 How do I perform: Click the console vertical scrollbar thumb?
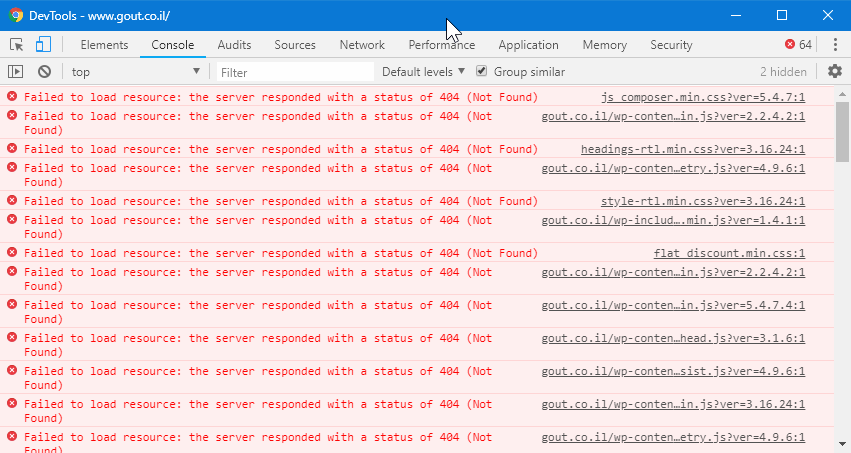[843, 125]
